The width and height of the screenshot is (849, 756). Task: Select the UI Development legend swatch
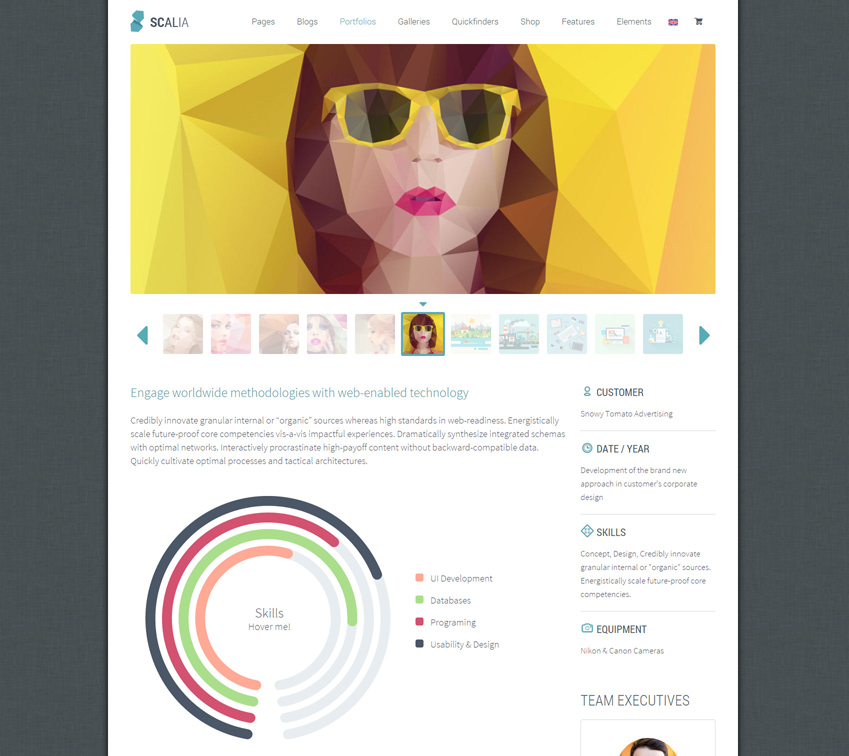coord(420,578)
